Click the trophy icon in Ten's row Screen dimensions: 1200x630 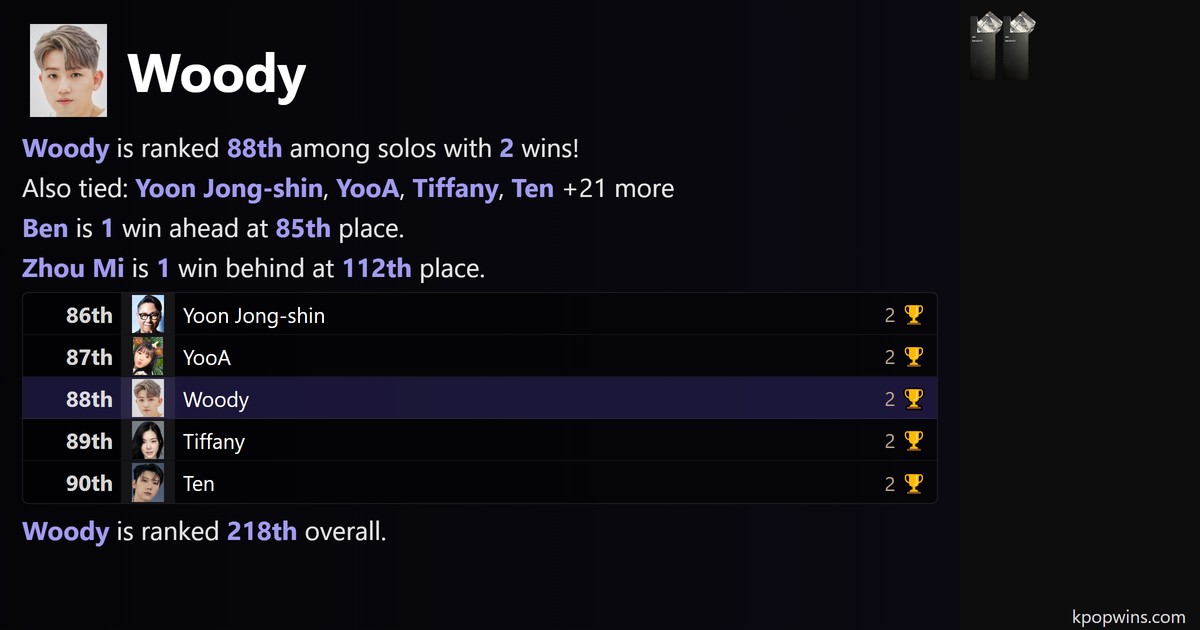tap(913, 484)
